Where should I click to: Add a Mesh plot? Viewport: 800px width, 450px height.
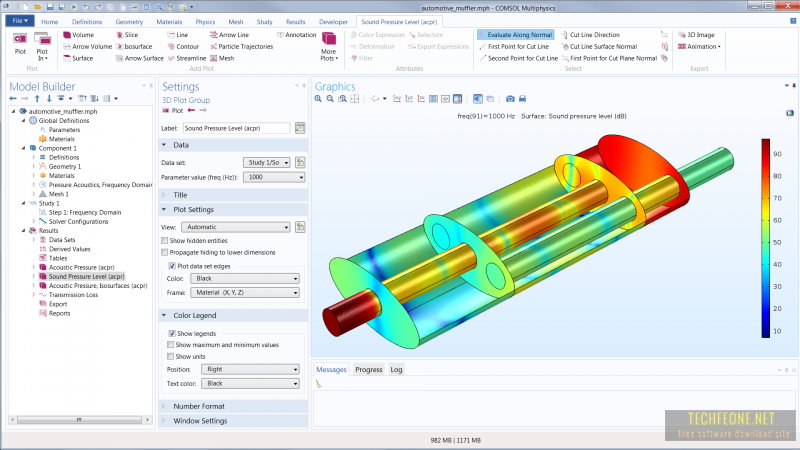point(222,58)
